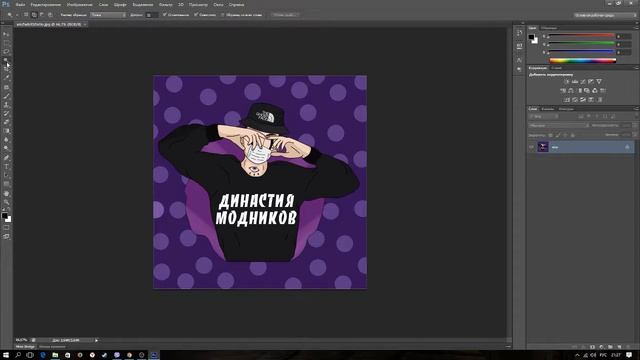The height and width of the screenshot is (360, 640).
Task: Toggle Quick Mask mode in the toolbar
Action: tap(6, 228)
